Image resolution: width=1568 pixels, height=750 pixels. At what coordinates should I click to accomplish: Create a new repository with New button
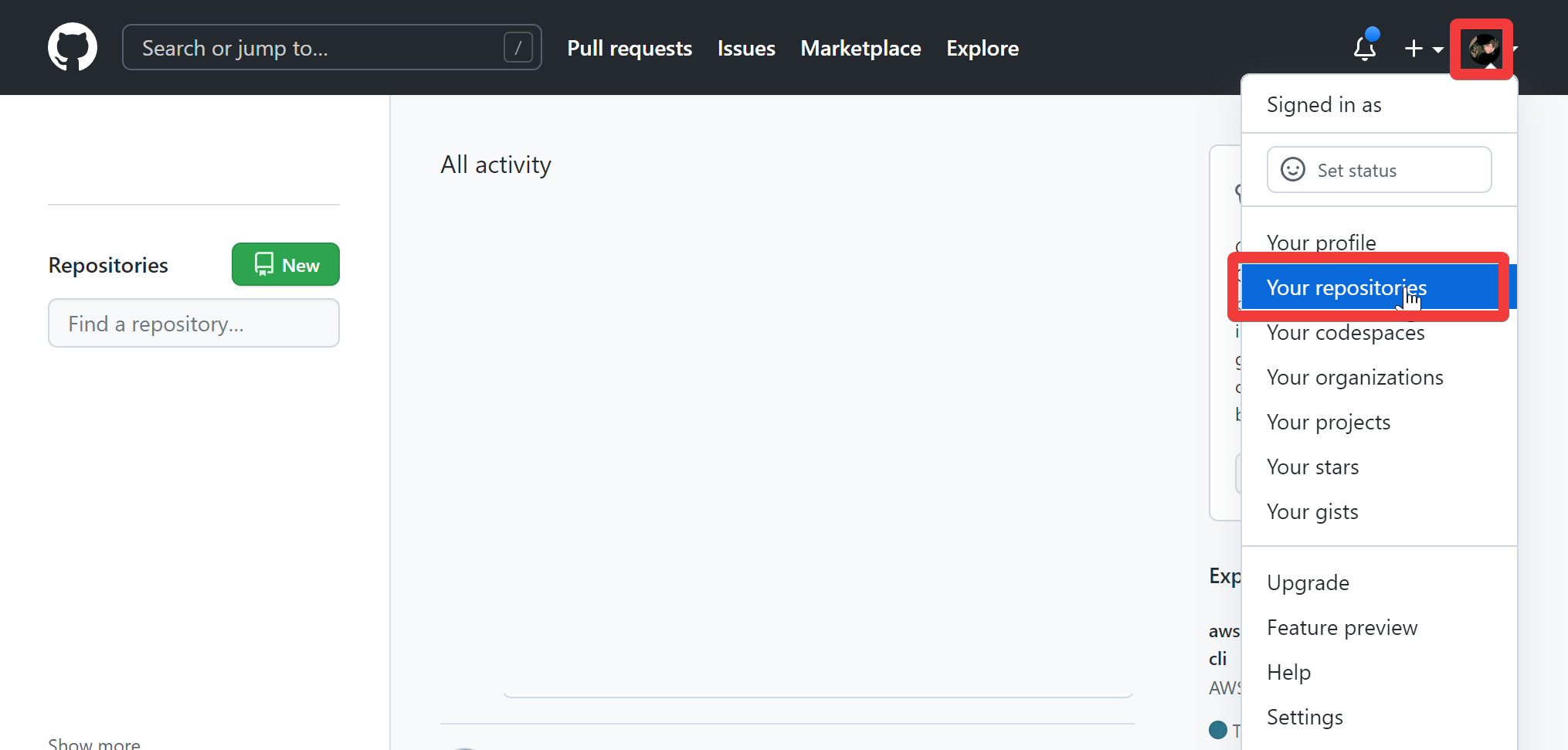point(286,265)
